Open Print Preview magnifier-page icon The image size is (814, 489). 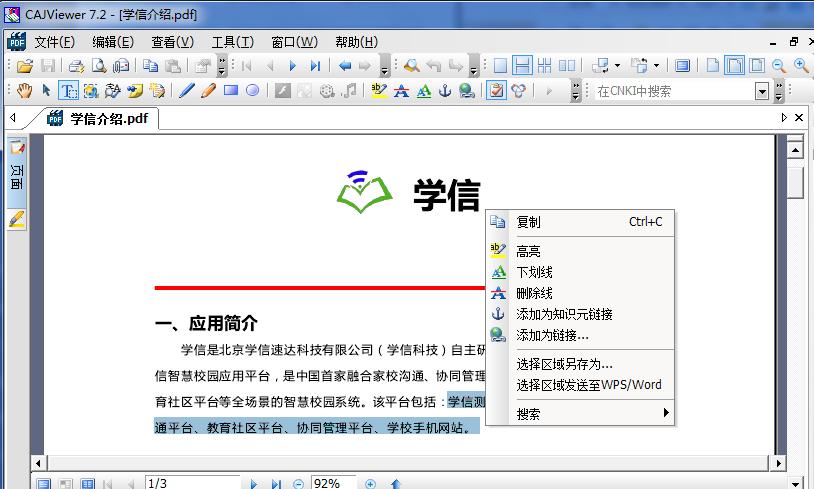[99, 66]
